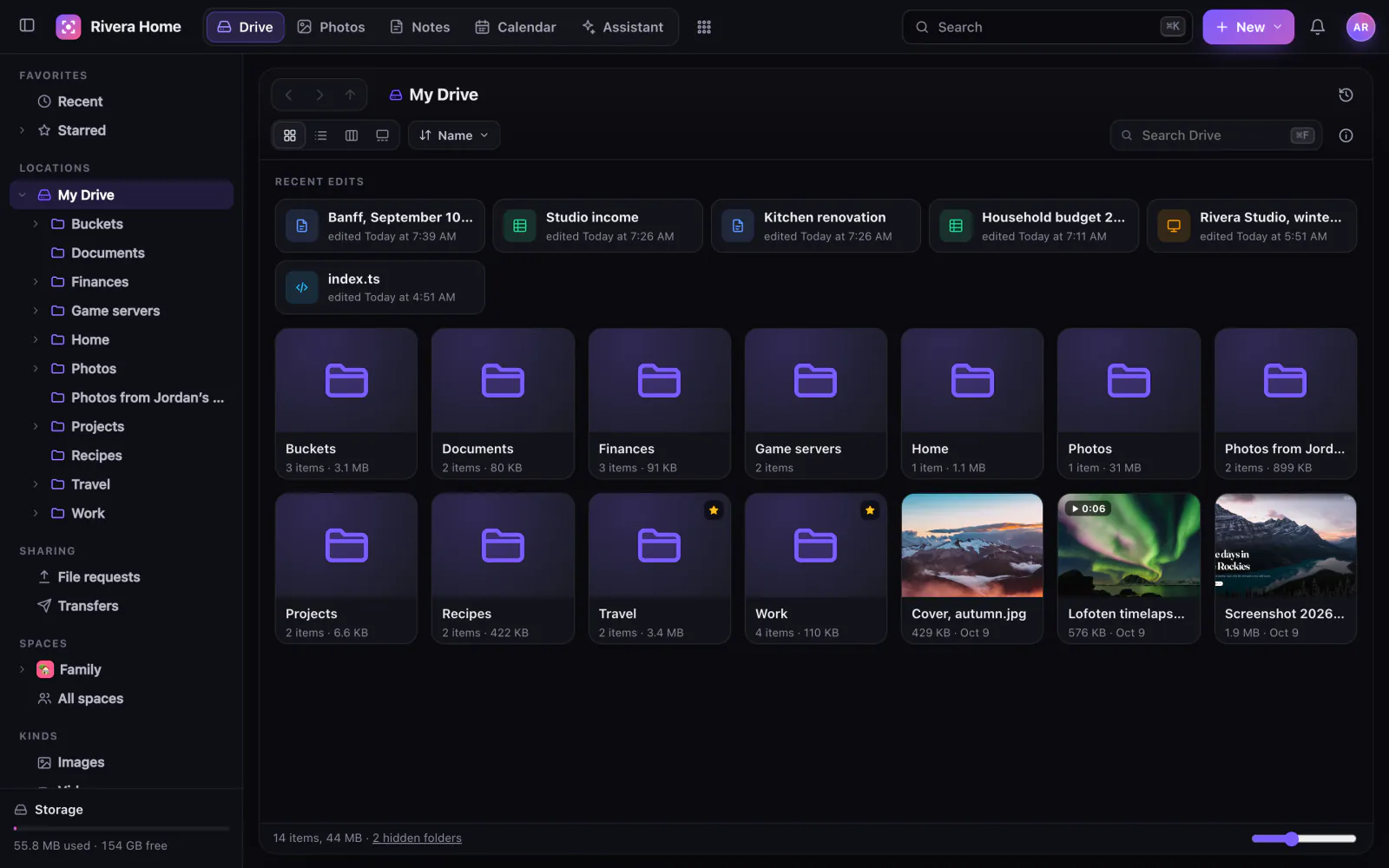Adjust the thumbnail size slider

1303,838
